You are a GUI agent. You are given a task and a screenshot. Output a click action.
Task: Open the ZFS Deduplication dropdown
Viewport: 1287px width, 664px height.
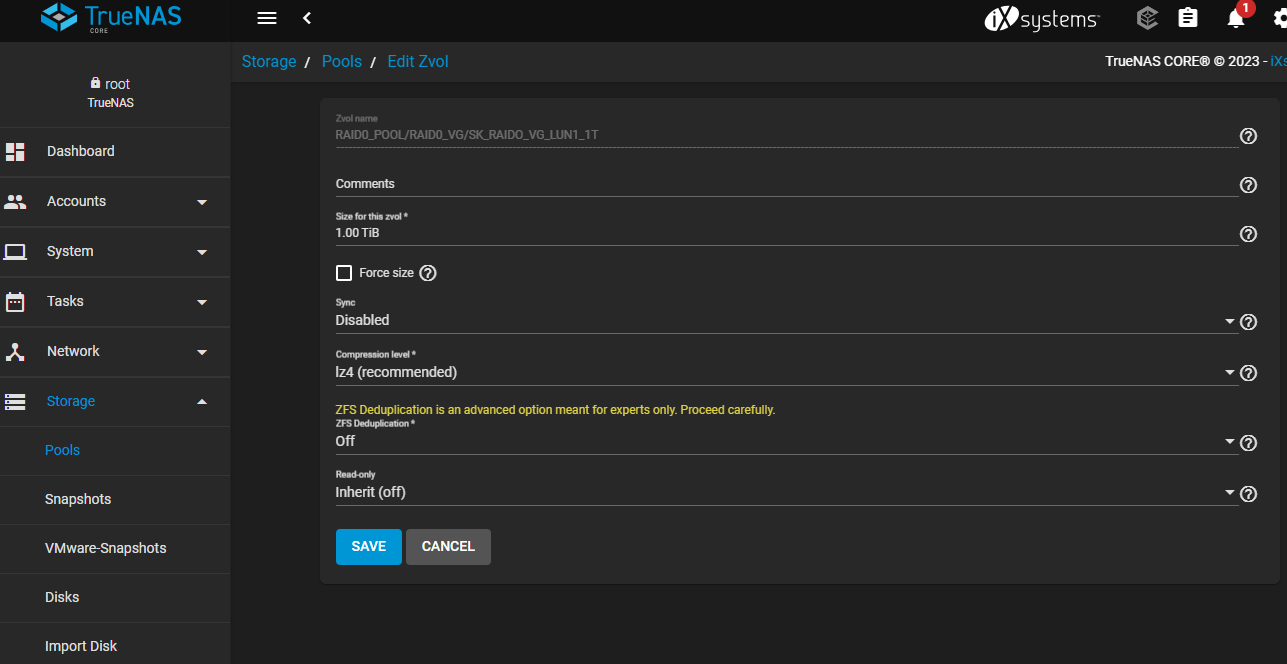point(786,441)
